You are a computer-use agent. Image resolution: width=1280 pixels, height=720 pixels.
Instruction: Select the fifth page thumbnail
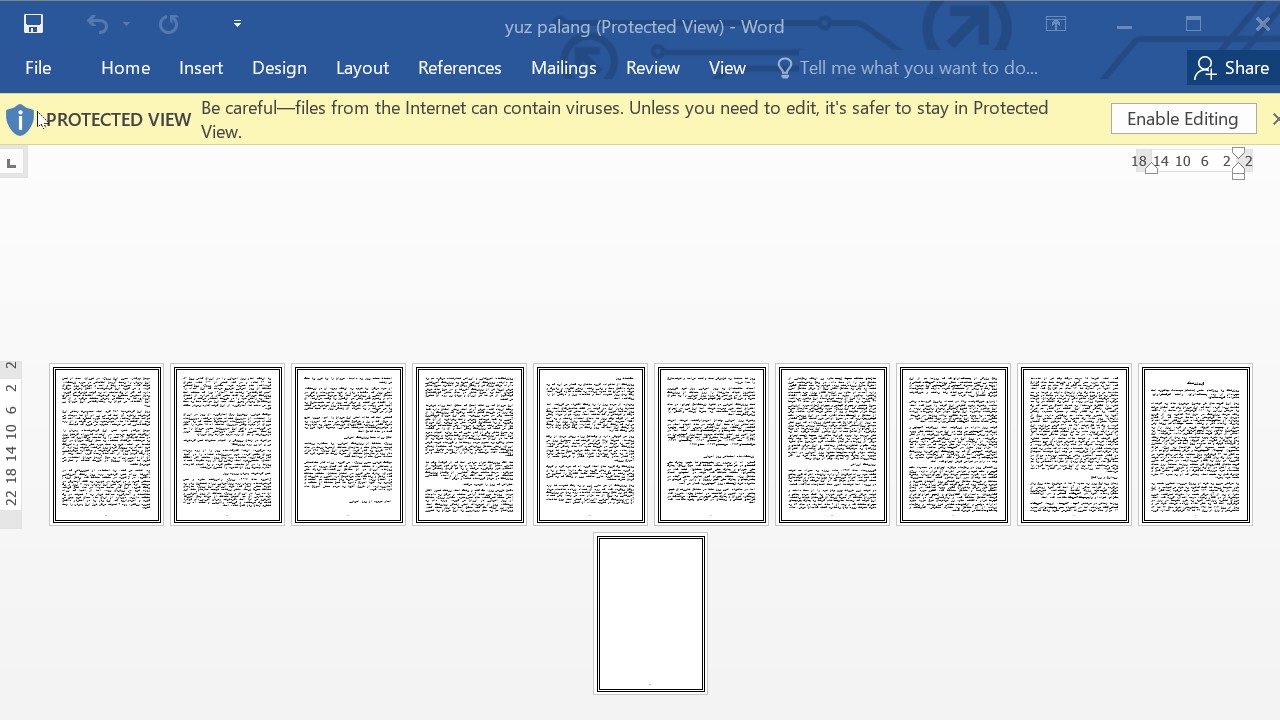point(591,445)
